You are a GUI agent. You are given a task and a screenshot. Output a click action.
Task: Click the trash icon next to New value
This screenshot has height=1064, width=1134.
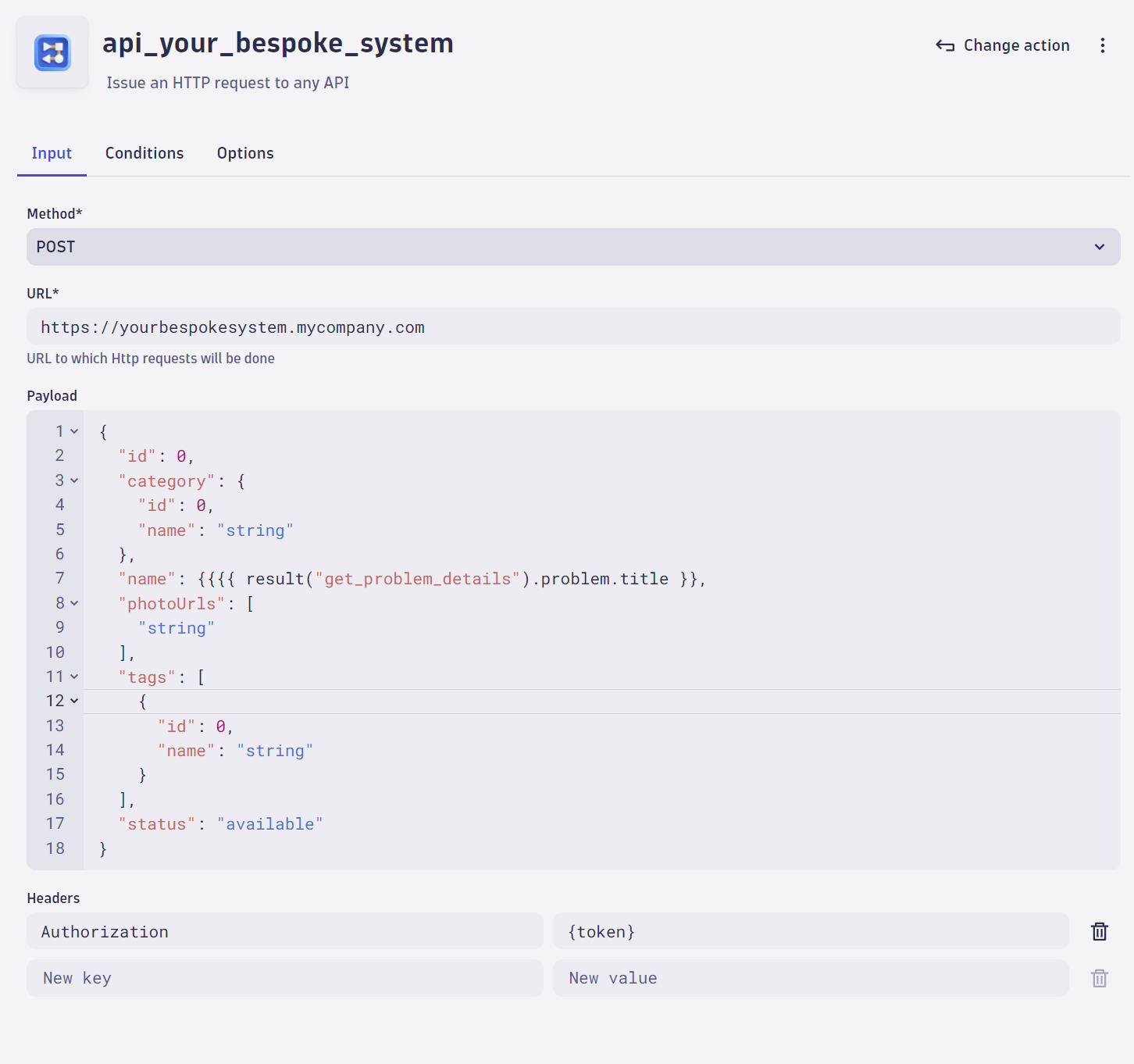click(1100, 978)
